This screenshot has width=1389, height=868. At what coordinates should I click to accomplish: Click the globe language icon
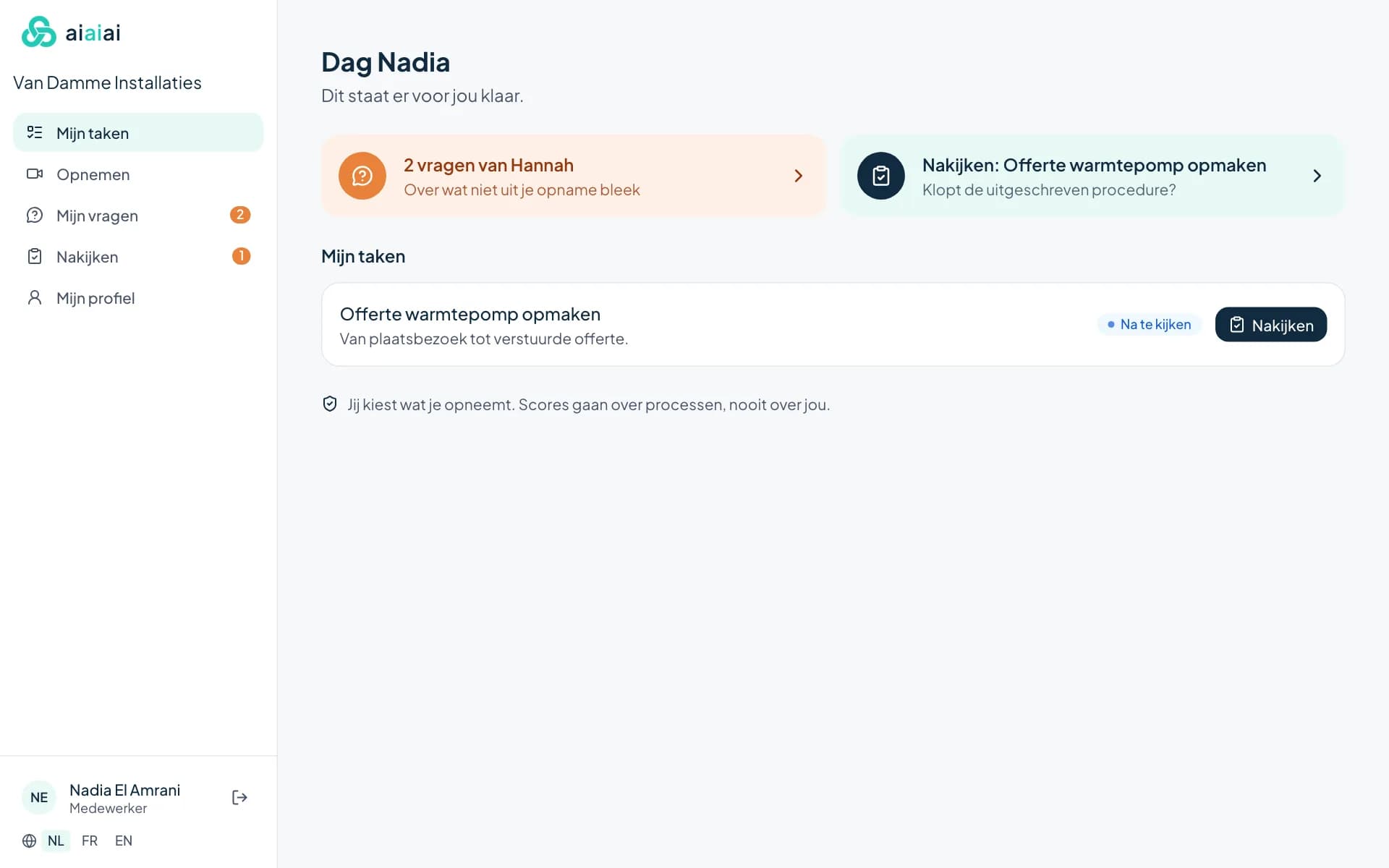[29, 841]
